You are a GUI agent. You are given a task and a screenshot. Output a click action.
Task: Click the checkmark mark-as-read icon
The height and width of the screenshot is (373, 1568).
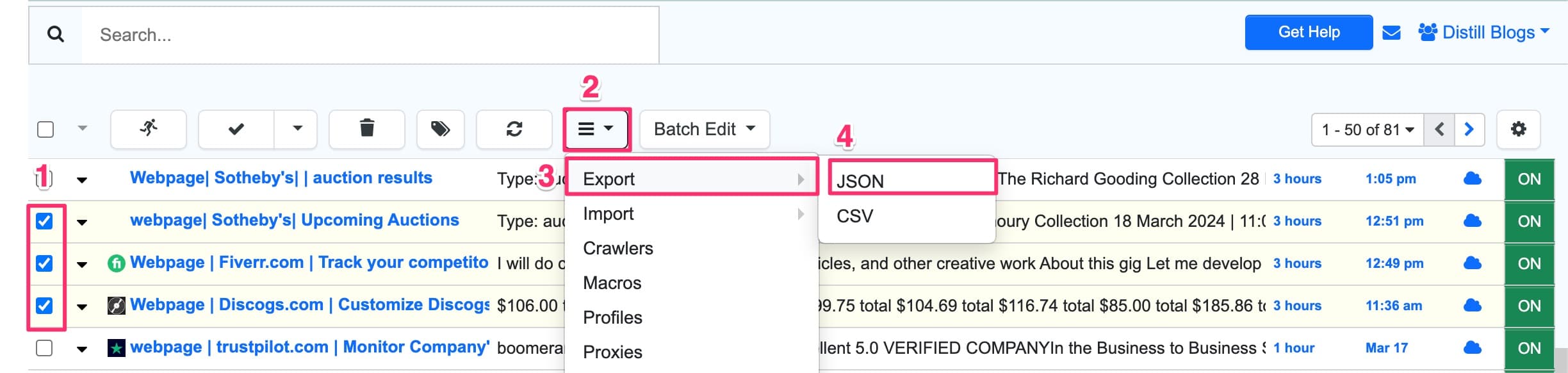click(x=236, y=129)
